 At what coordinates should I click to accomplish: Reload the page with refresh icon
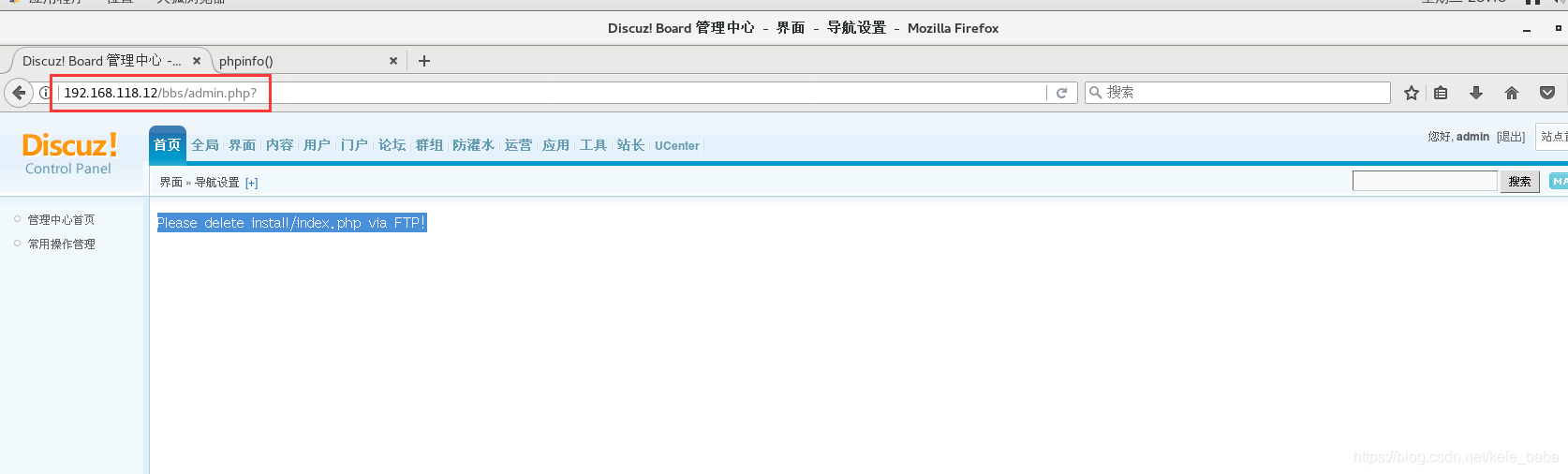[1061, 93]
